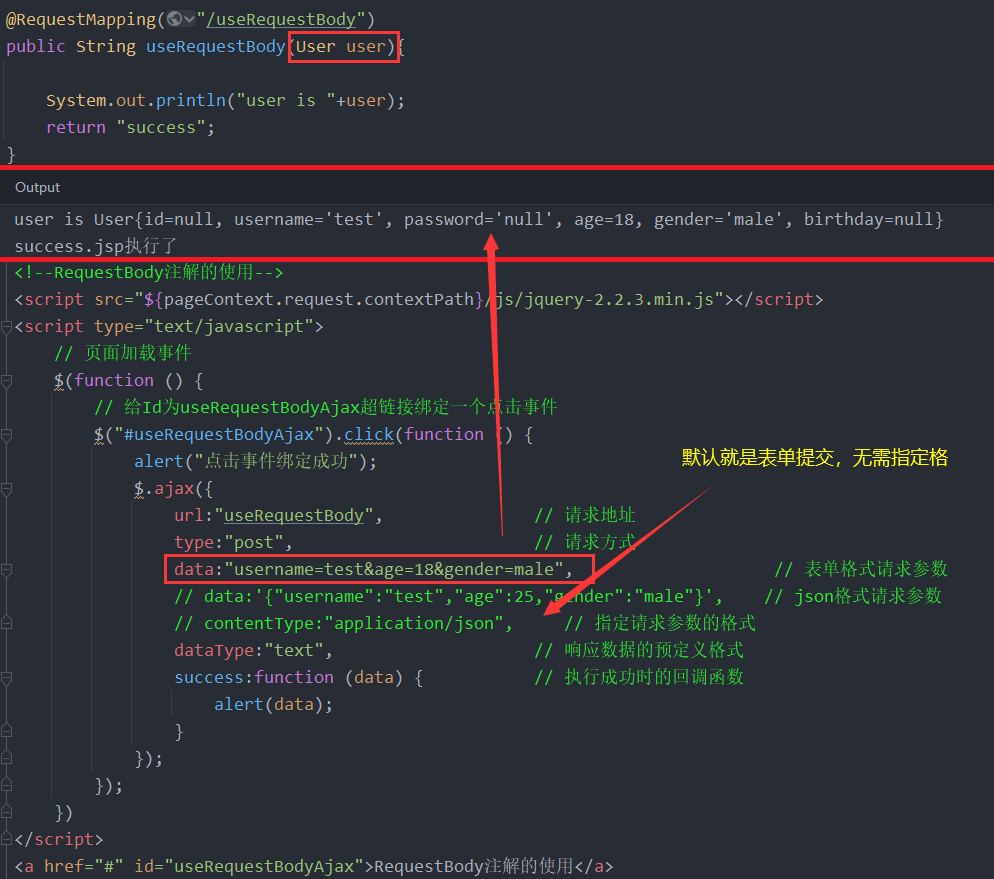Click the underlined click method call
The image size is (994, 879).
pos(369,434)
